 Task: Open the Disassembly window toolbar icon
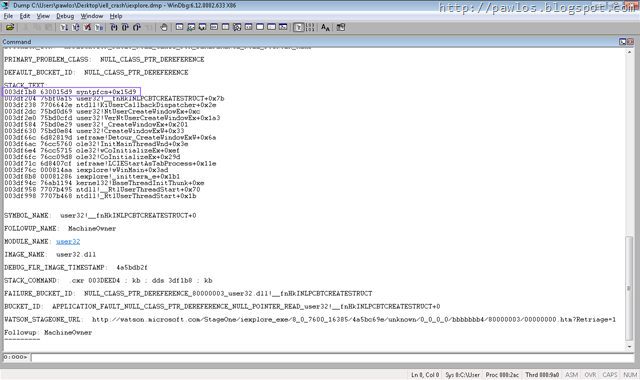click(x=248, y=27)
